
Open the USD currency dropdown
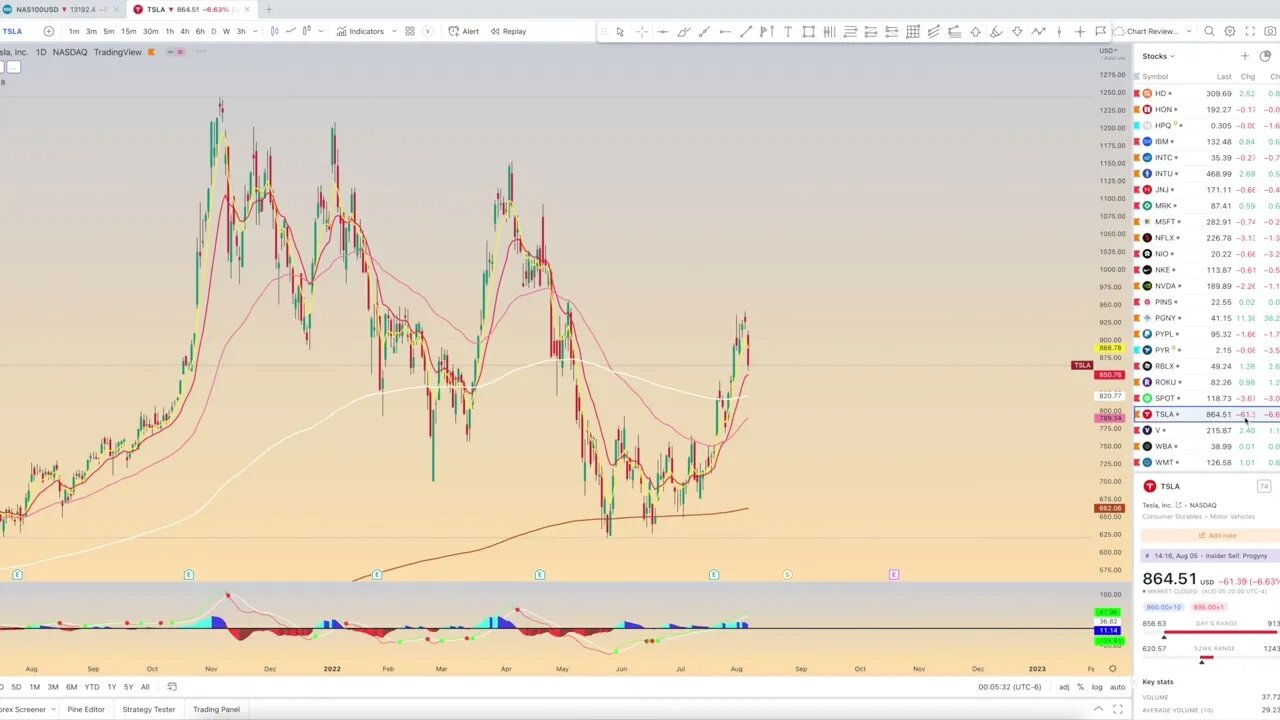tap(1109, 50)
